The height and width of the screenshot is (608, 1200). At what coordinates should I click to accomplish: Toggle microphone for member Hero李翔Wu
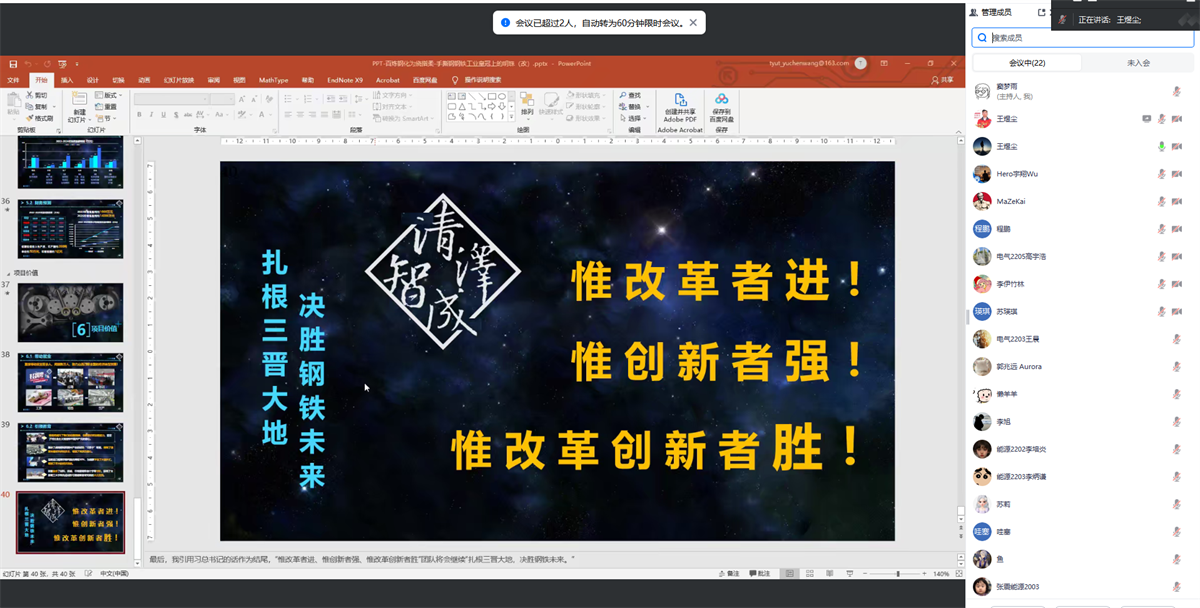[1161, 174]
